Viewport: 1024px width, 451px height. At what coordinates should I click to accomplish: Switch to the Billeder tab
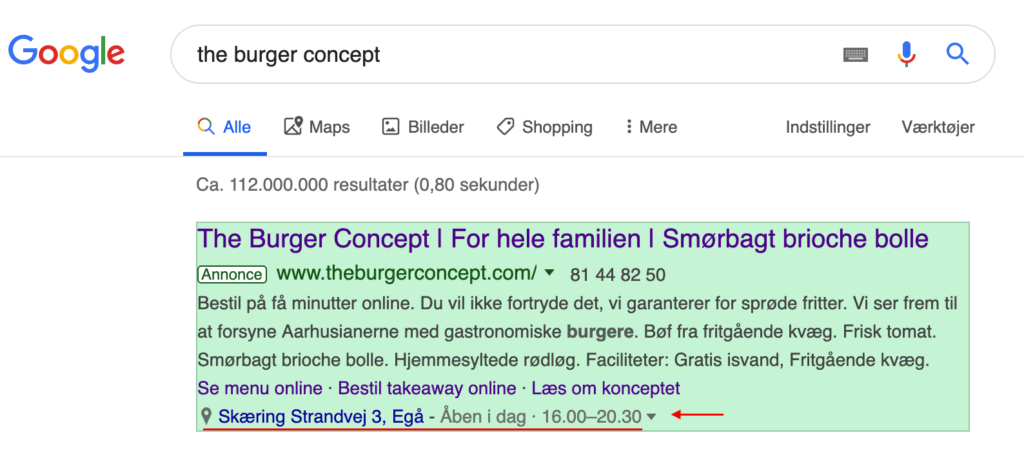coord(423,127)
